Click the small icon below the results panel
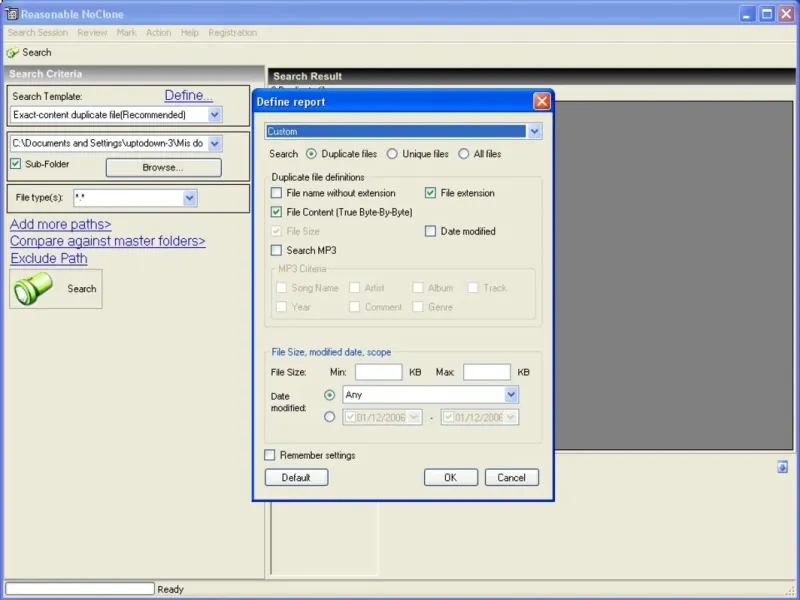800x600 pixels. tap(782, 467)
